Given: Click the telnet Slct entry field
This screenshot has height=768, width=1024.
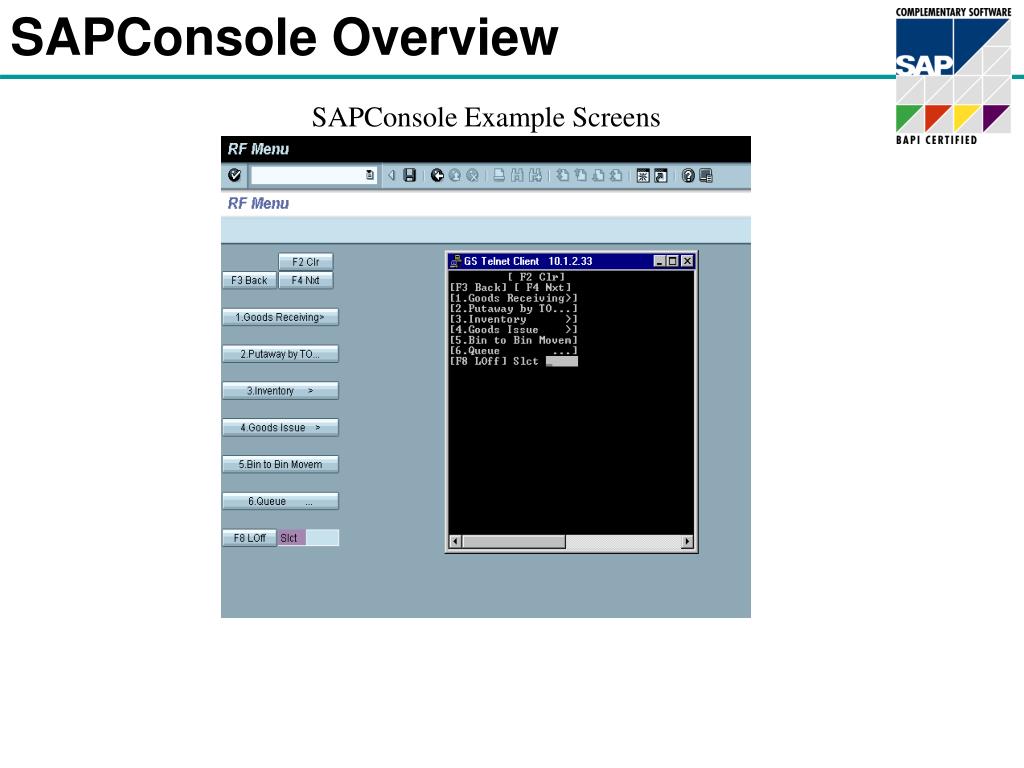Looking at the screenshot, I should coord(562,361).
